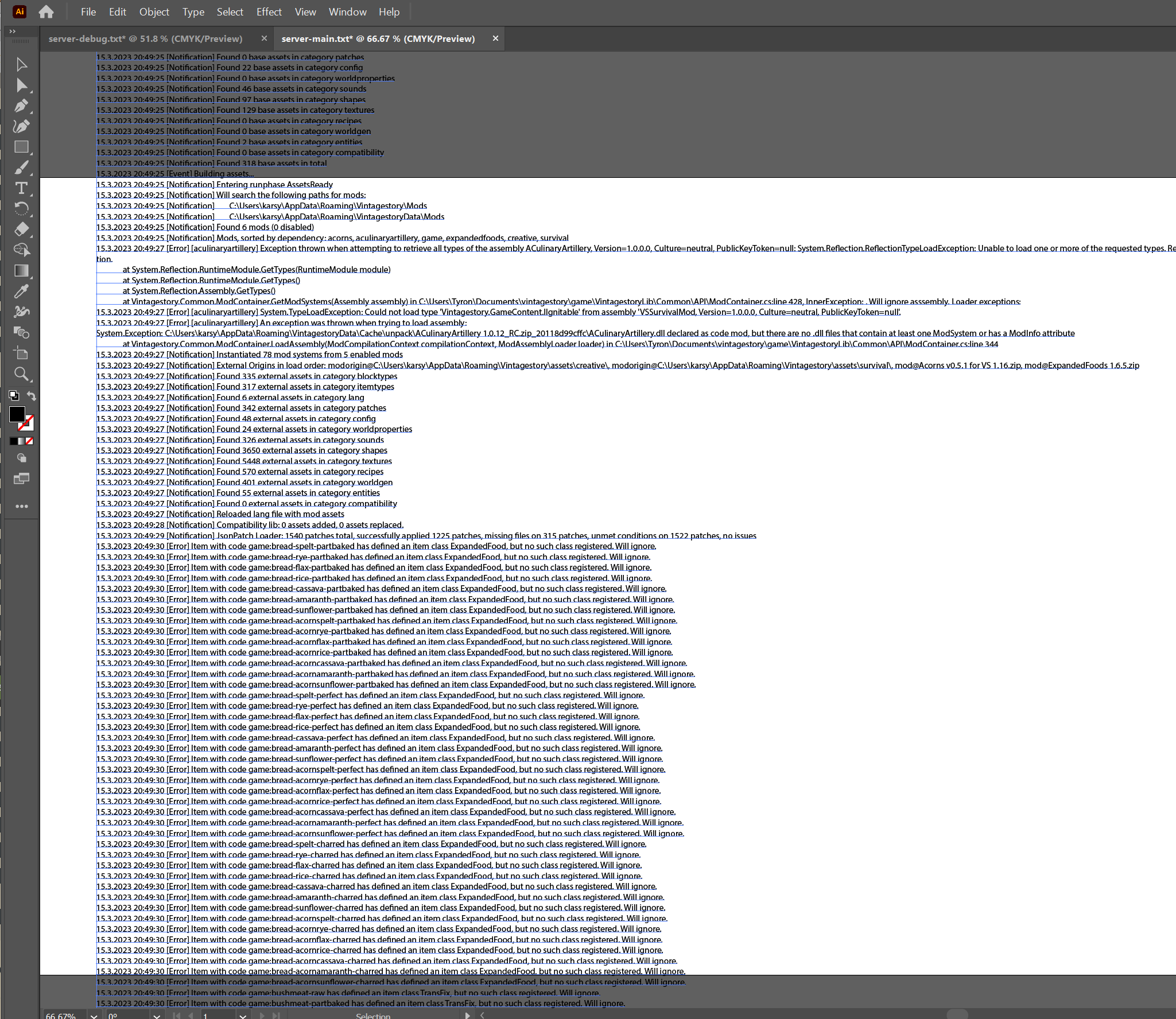Select the Curvature tool
Viewport: 1176px width, 1019px height.
[x=21, y=126]
